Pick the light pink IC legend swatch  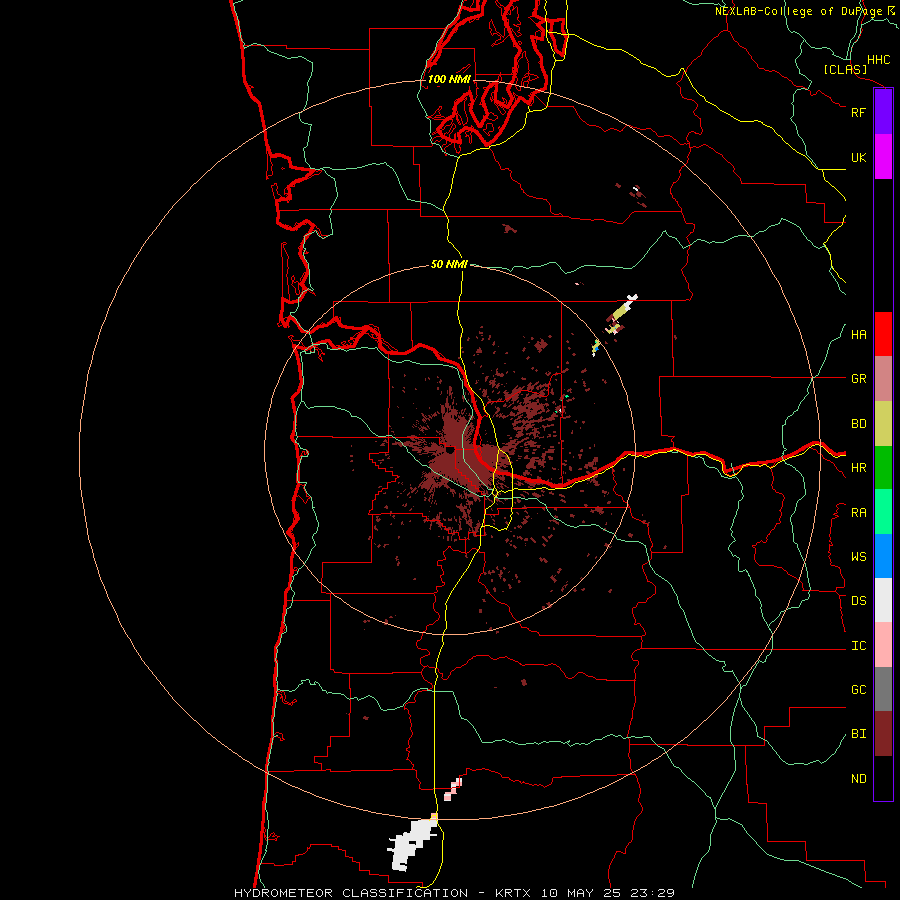pos(883,645)
